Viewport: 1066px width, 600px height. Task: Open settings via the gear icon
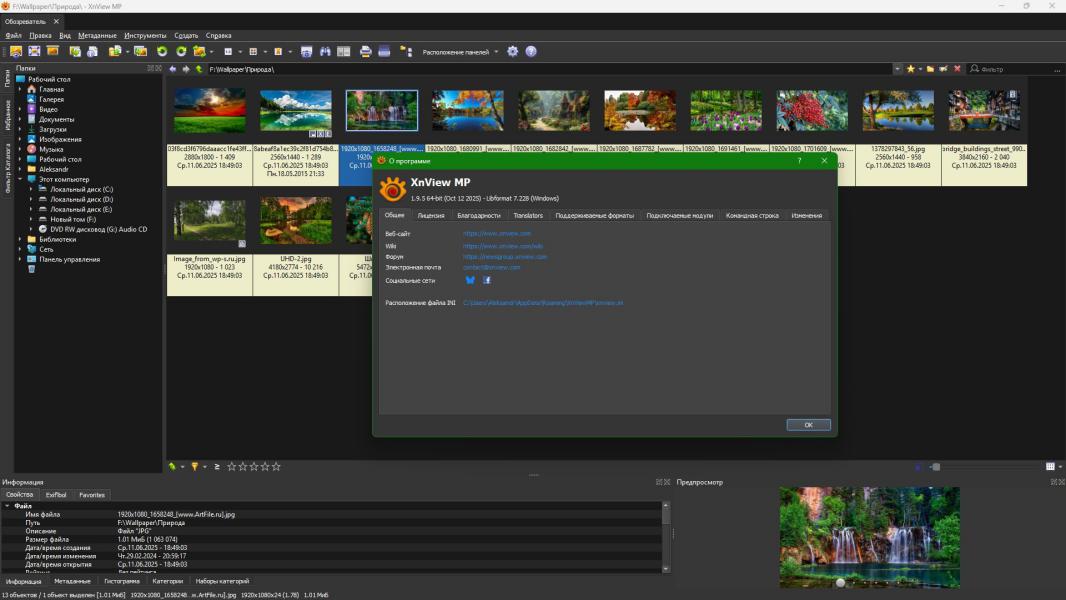point(513,51)
